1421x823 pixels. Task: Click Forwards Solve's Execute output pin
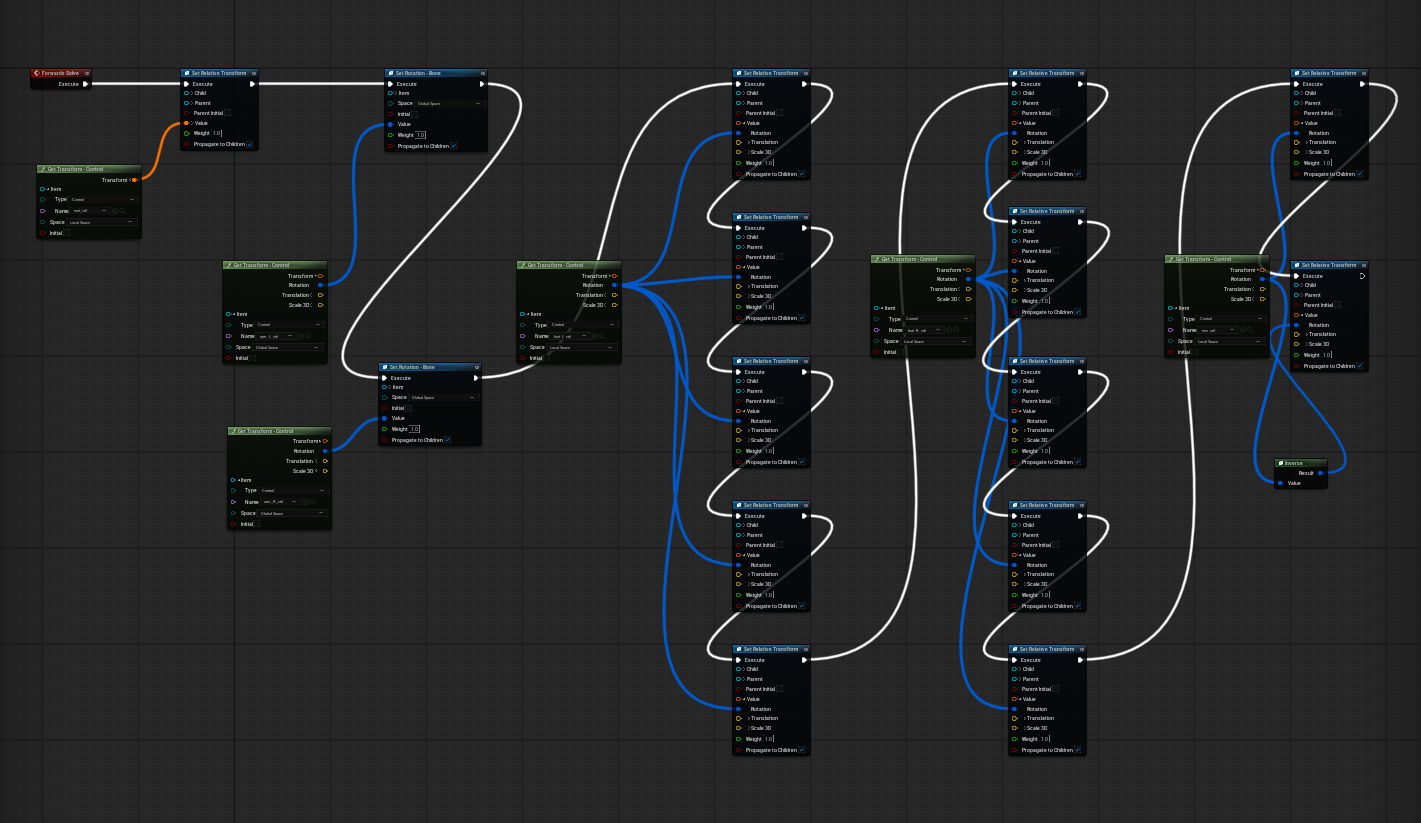(x=85, y=84)
